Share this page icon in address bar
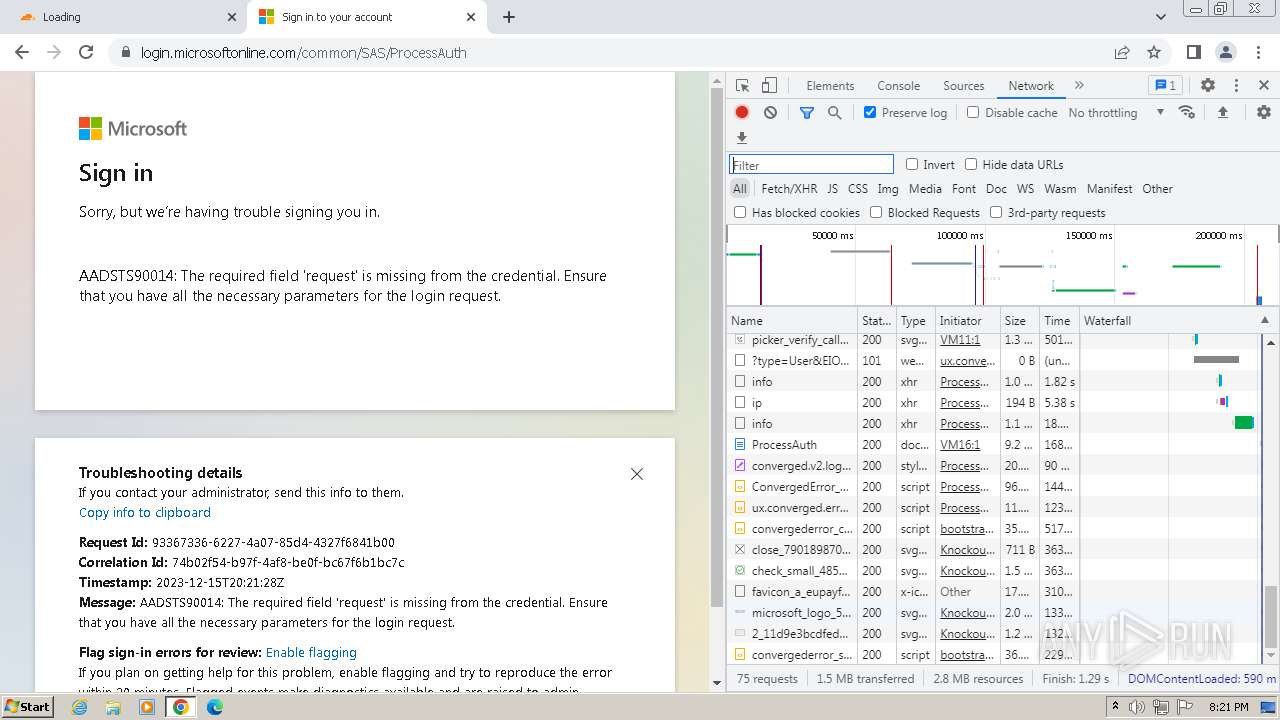 pyautogui.click(x=1122, y=52)
